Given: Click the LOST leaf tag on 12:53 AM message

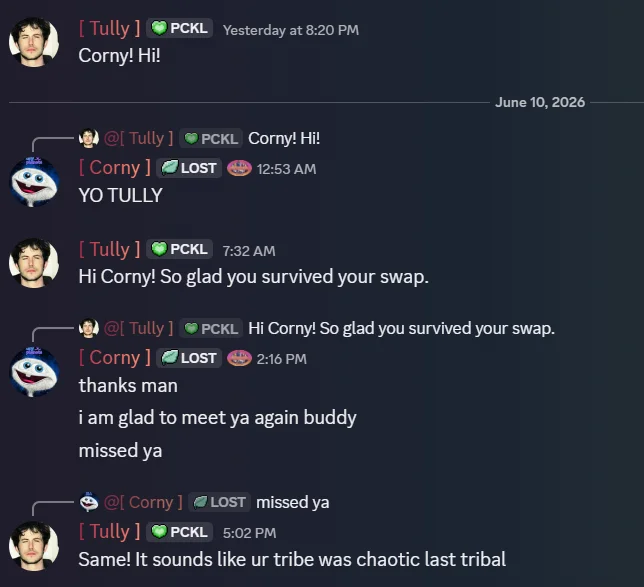Looking at the screenshot, I should (189, 168).
